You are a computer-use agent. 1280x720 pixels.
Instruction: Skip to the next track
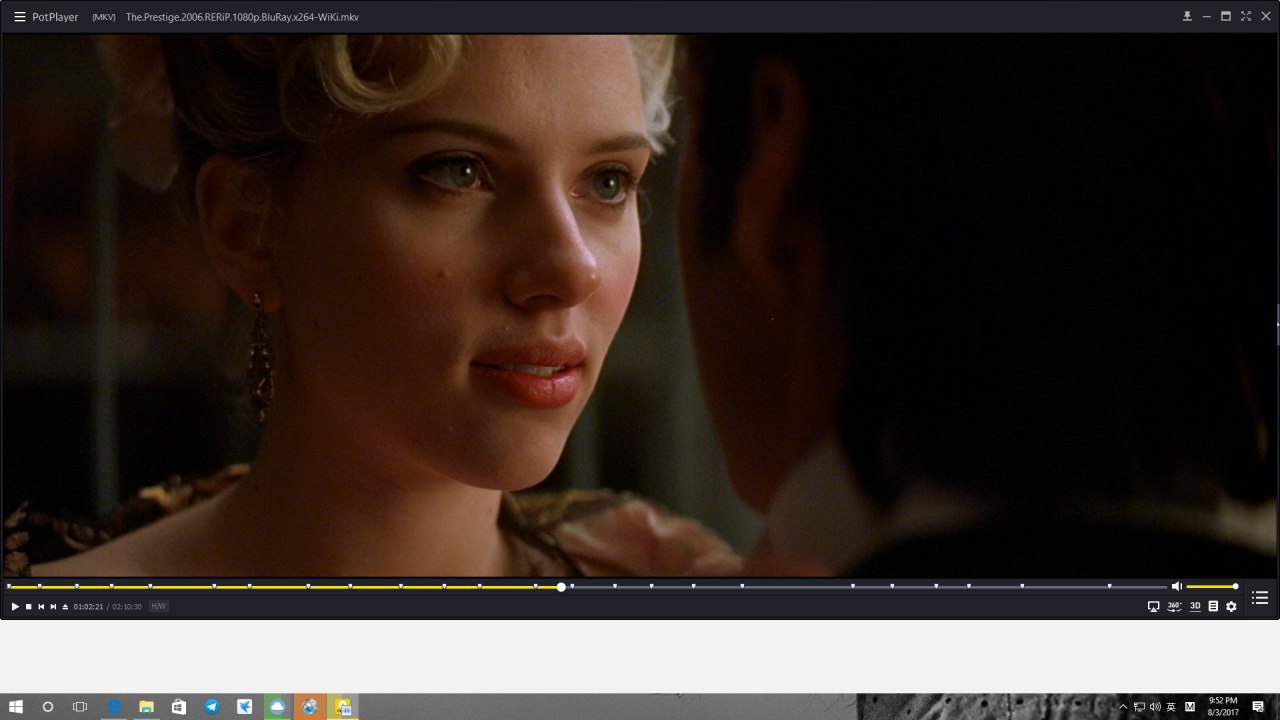pos(53,607)
